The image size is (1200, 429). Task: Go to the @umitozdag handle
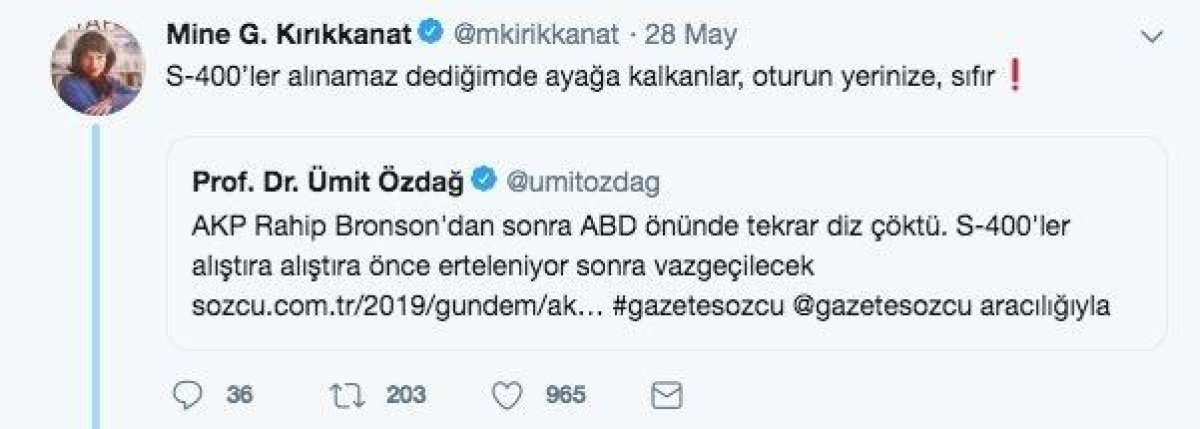584,180
